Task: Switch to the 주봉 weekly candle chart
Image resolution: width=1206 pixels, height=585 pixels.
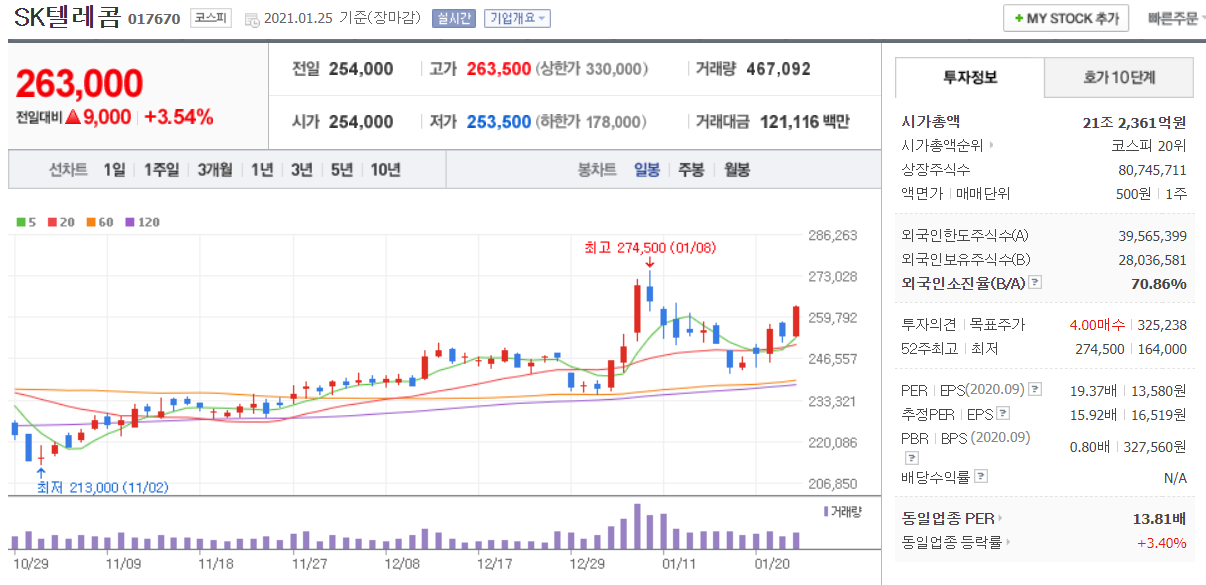Action: (x=692, y=169)
